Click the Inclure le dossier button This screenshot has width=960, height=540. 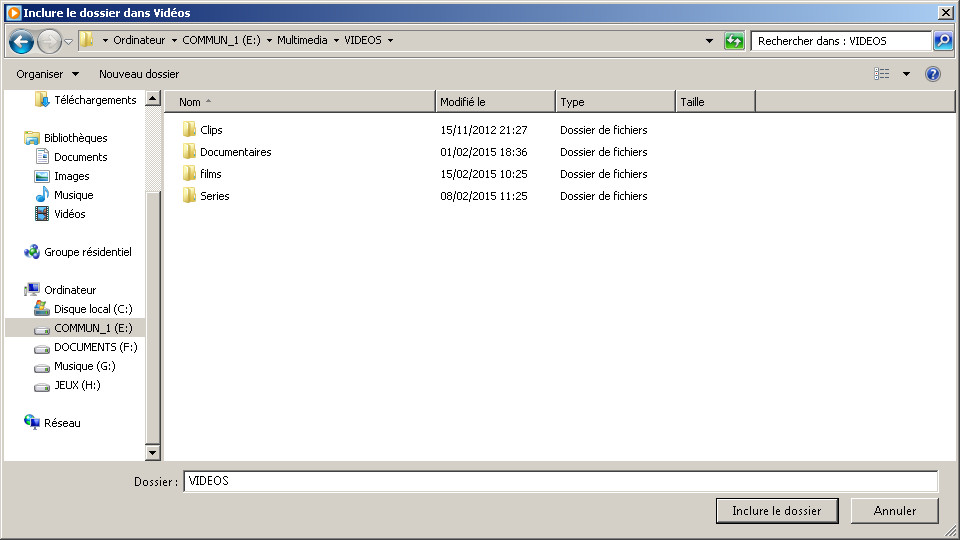coord(776,510)
